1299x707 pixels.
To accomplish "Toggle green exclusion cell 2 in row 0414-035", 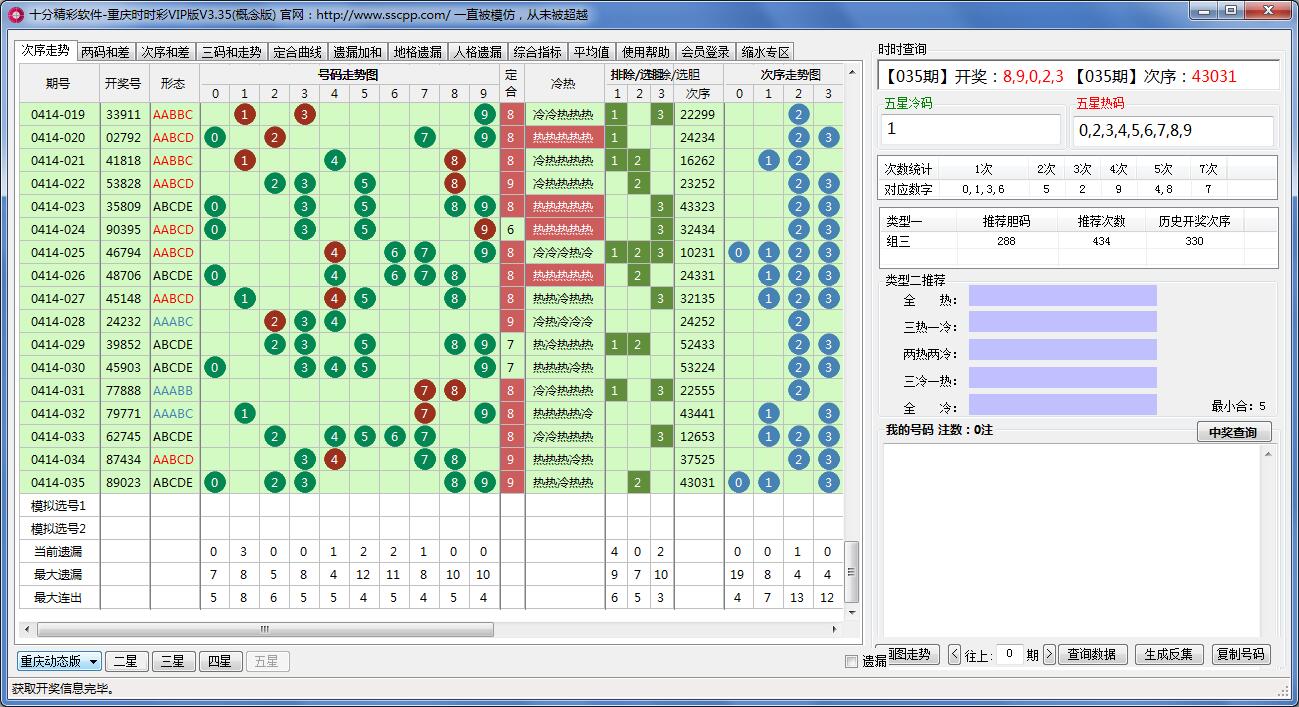I will [638, 482].
